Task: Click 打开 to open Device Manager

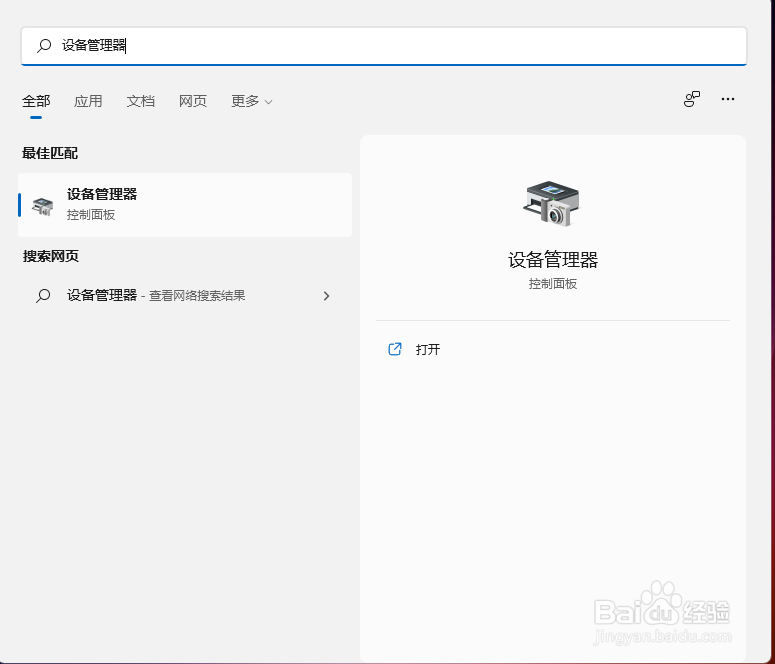Action: pos(428,350)
